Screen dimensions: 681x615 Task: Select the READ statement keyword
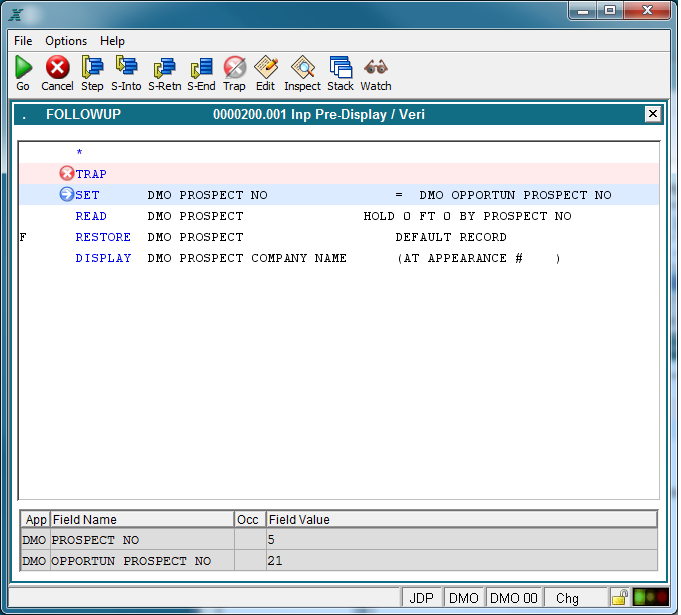pyautogui.click(x=91, y=216)
